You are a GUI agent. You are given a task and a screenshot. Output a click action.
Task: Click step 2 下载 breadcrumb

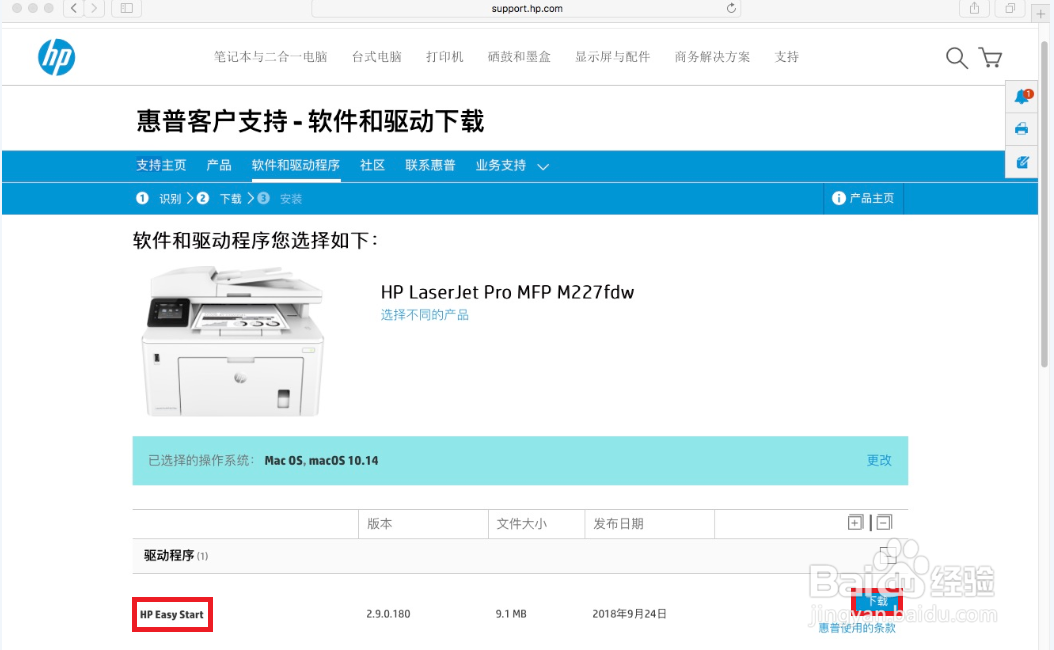(219, 198)
